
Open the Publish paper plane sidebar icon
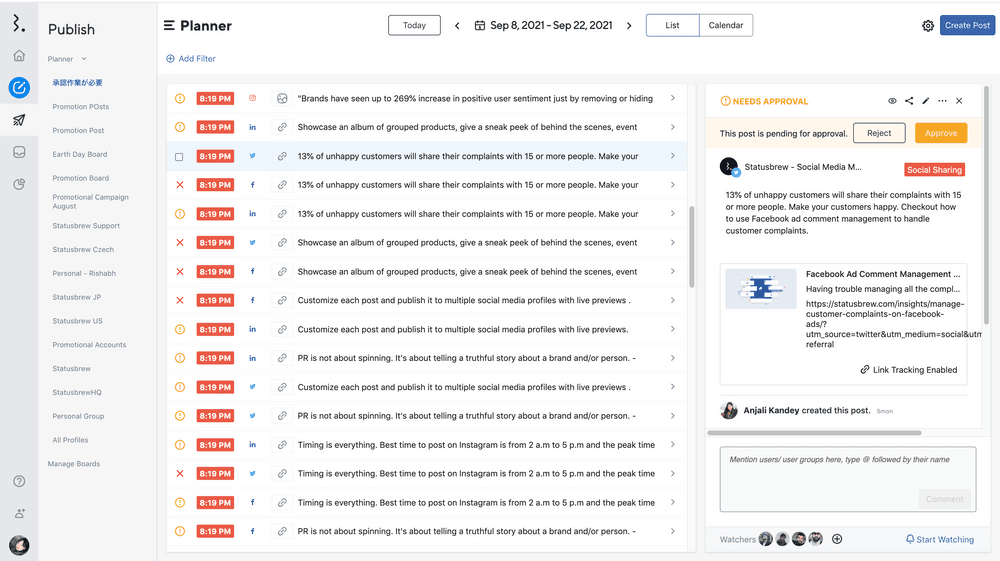[x=19, y=120]
